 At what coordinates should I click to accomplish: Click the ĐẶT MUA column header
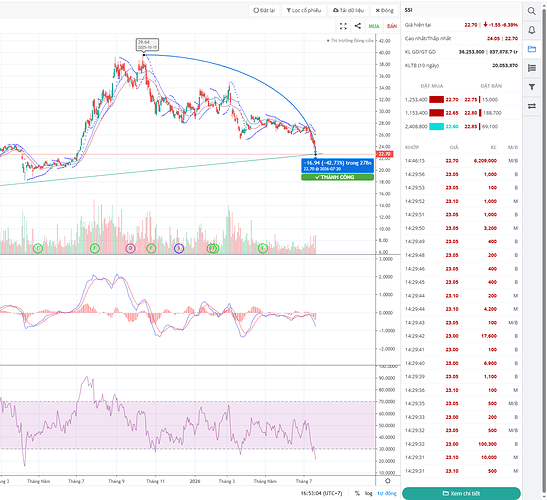[x=432, y=86]
